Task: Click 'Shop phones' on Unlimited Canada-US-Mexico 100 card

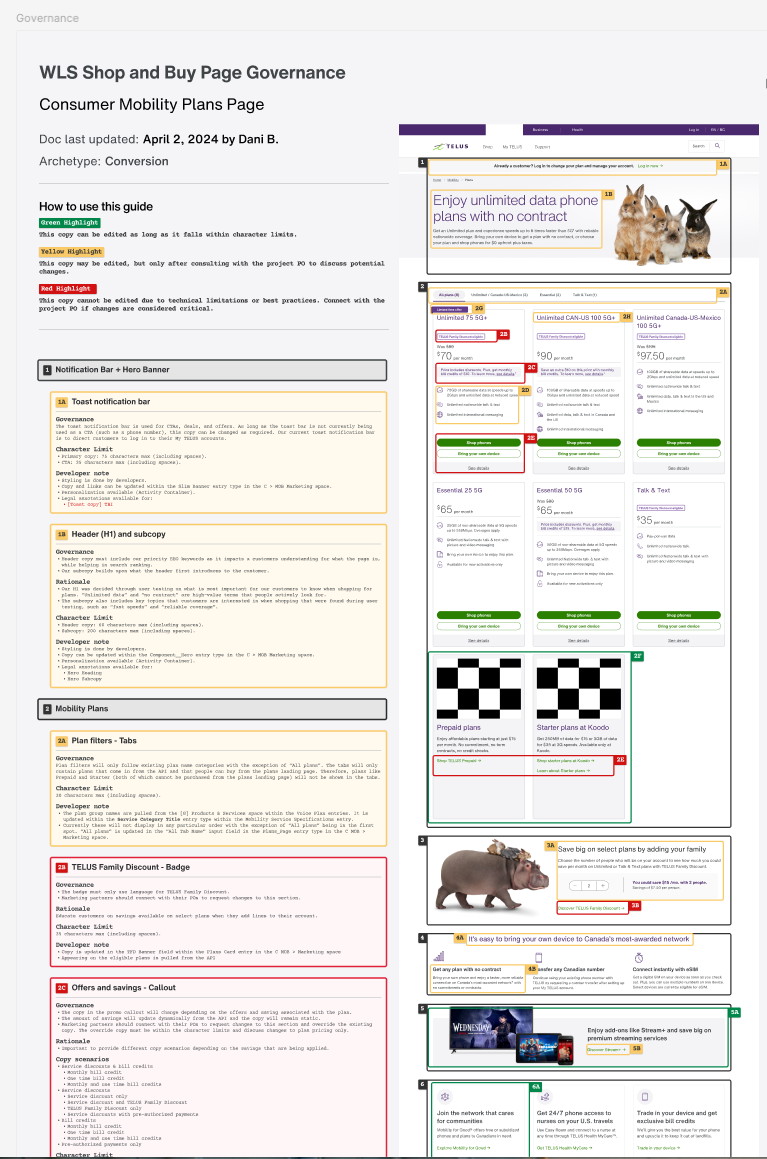Action: pyautogui.click(x=678, y=443)
